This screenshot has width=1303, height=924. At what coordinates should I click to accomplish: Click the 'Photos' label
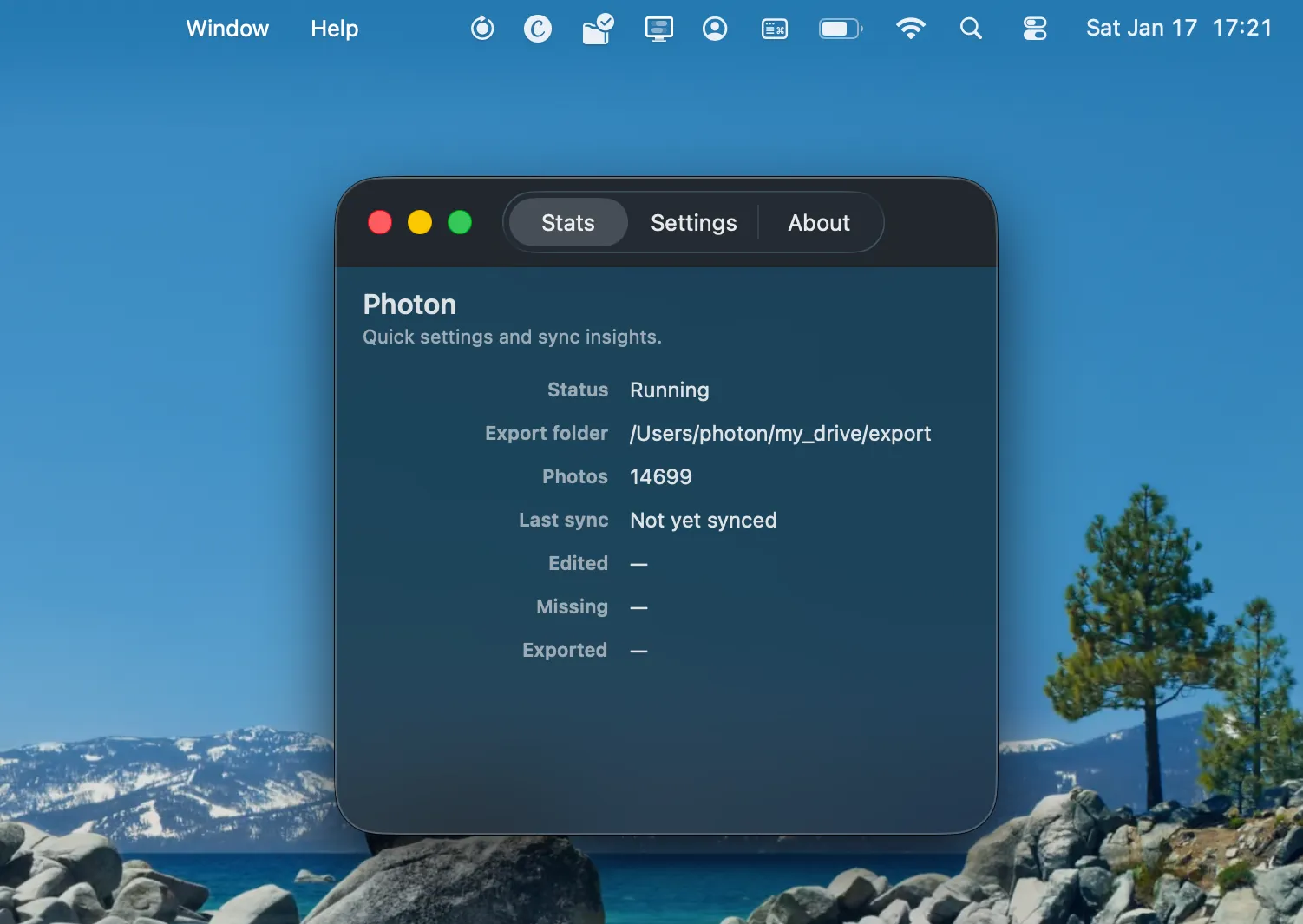(575, 476)
